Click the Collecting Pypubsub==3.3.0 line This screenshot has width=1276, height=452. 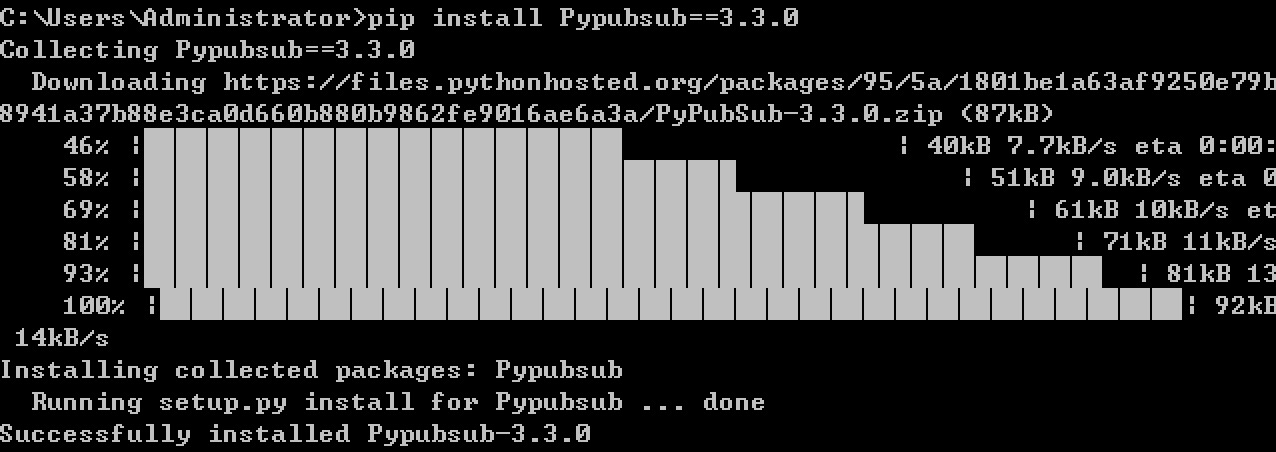click(207, 50)
